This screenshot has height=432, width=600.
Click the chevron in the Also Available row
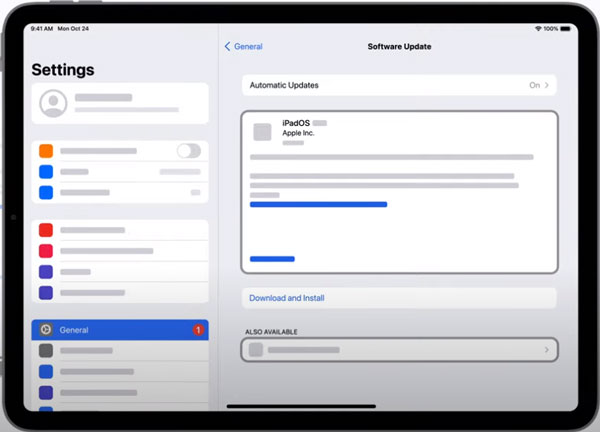tap(546, 350)
